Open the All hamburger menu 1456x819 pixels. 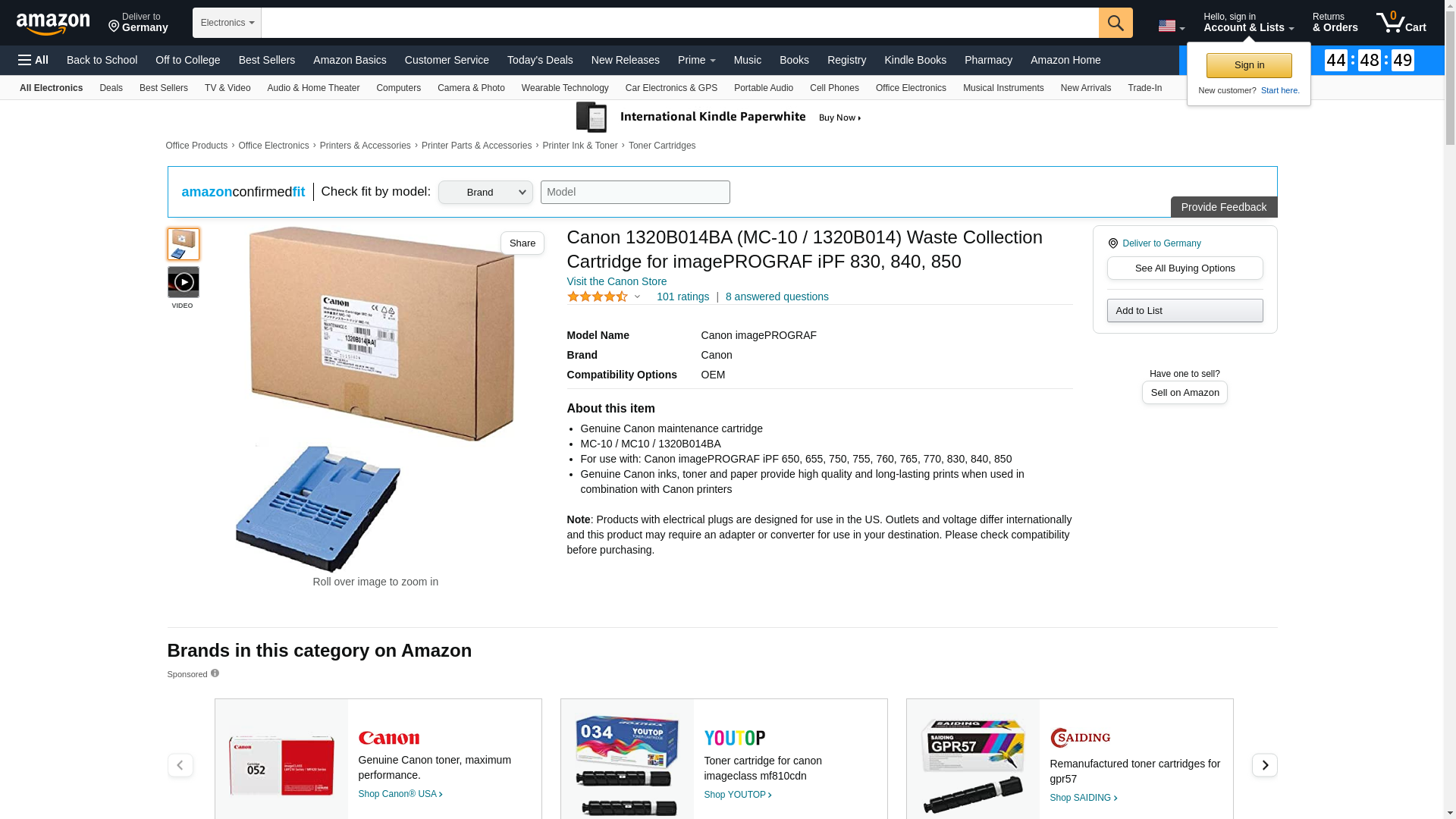[33, 60]
